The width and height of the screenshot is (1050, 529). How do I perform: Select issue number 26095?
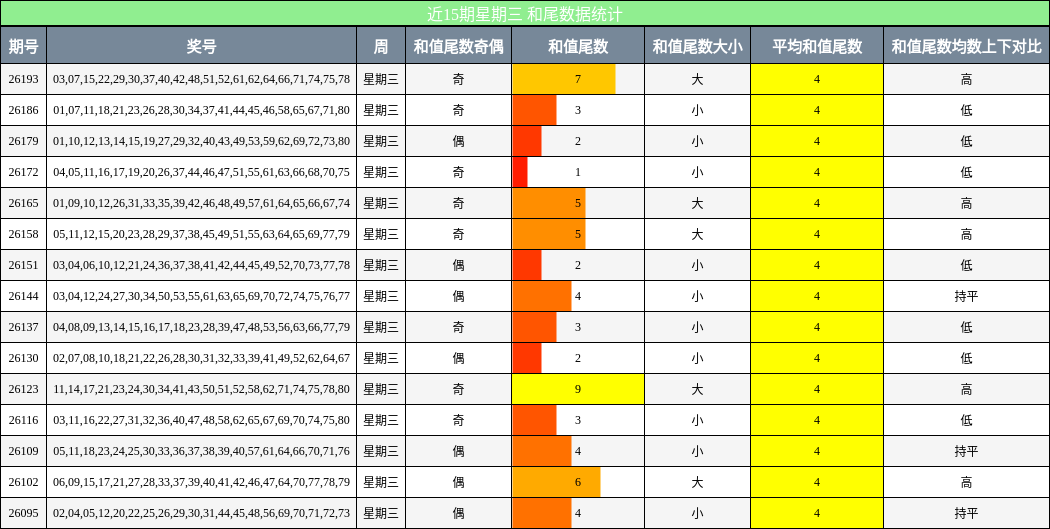(23, 513)
